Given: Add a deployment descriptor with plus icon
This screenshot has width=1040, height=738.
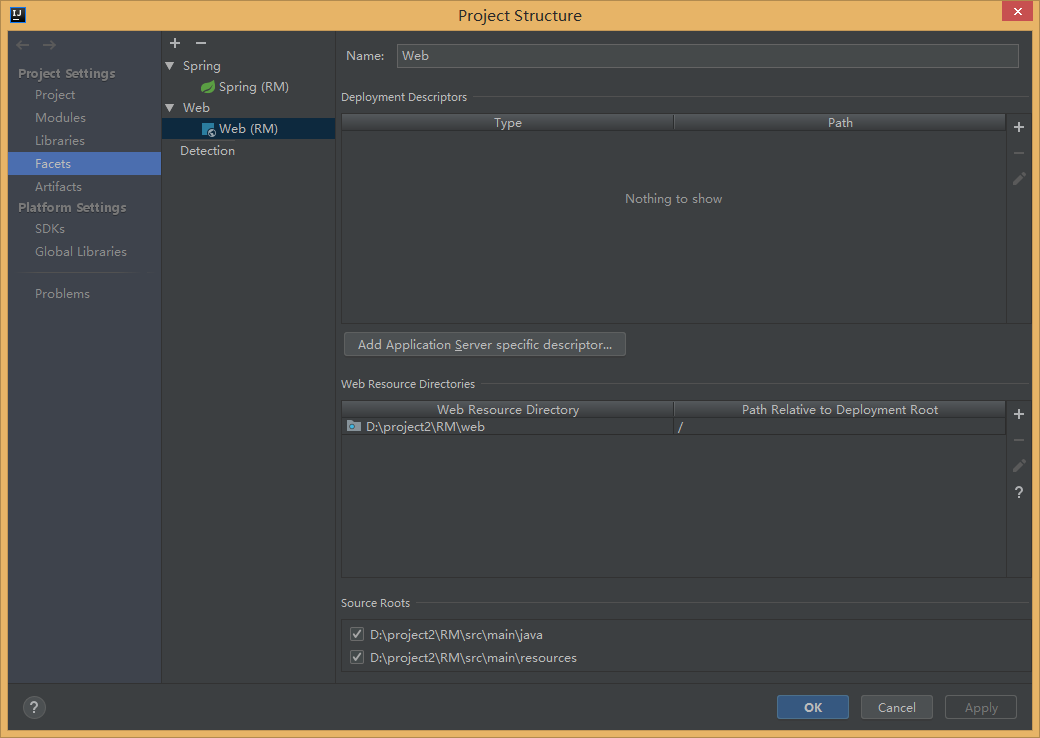Looking at the screenshot, I should pyautogui.click(x=1019, y=127).
